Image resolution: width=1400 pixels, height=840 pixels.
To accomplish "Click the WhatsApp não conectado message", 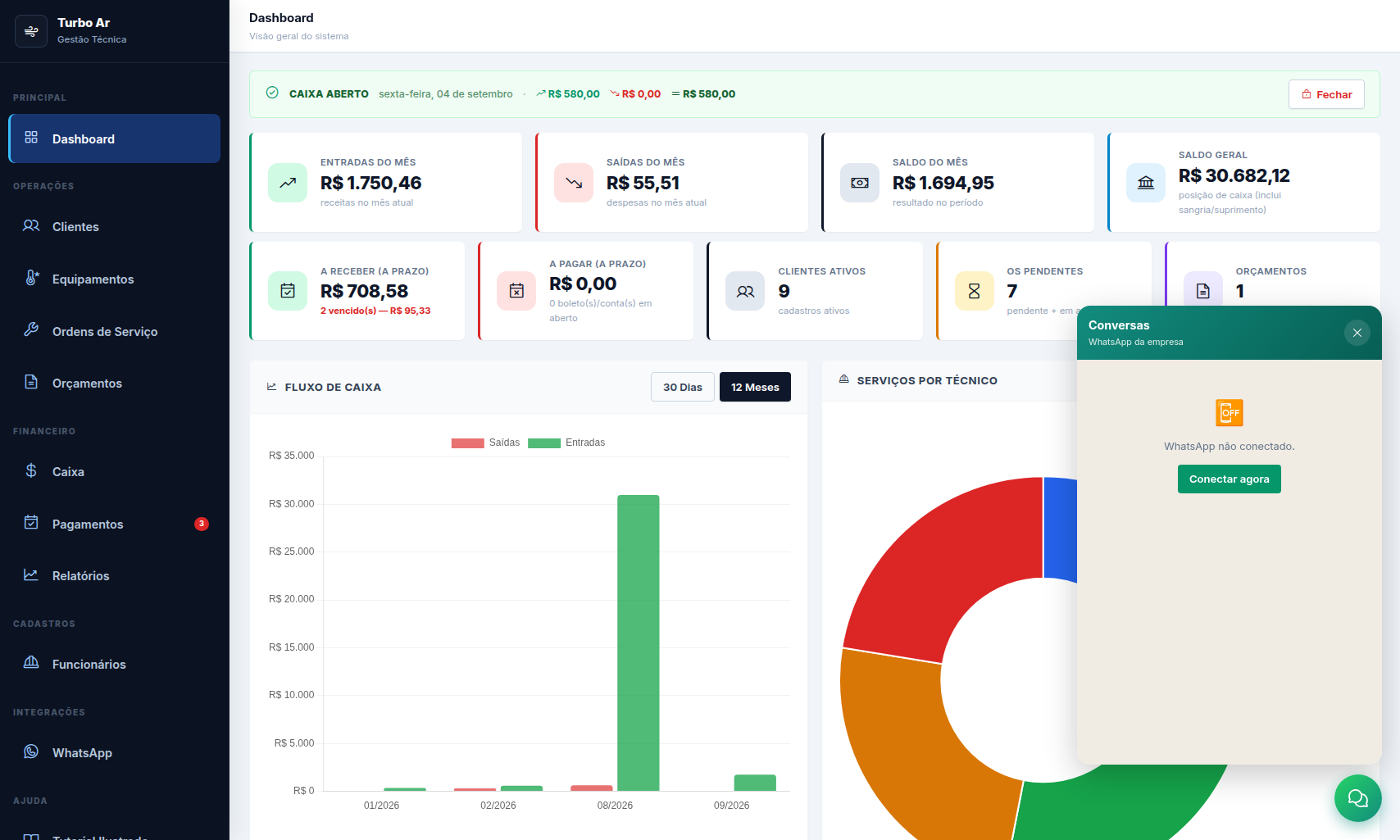I will pos(1230,447).
